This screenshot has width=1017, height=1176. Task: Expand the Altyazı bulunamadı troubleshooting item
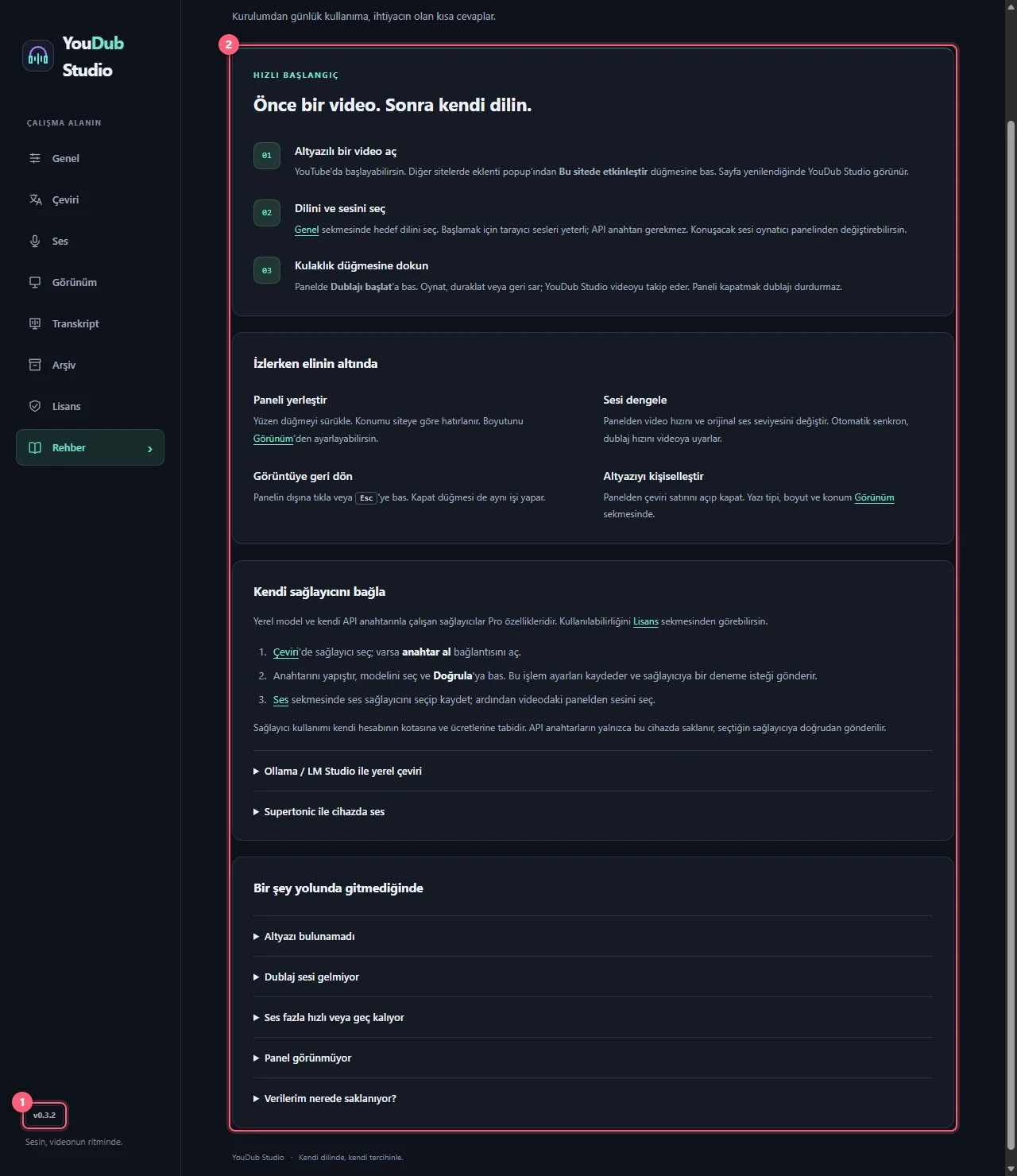coord(593,936)
